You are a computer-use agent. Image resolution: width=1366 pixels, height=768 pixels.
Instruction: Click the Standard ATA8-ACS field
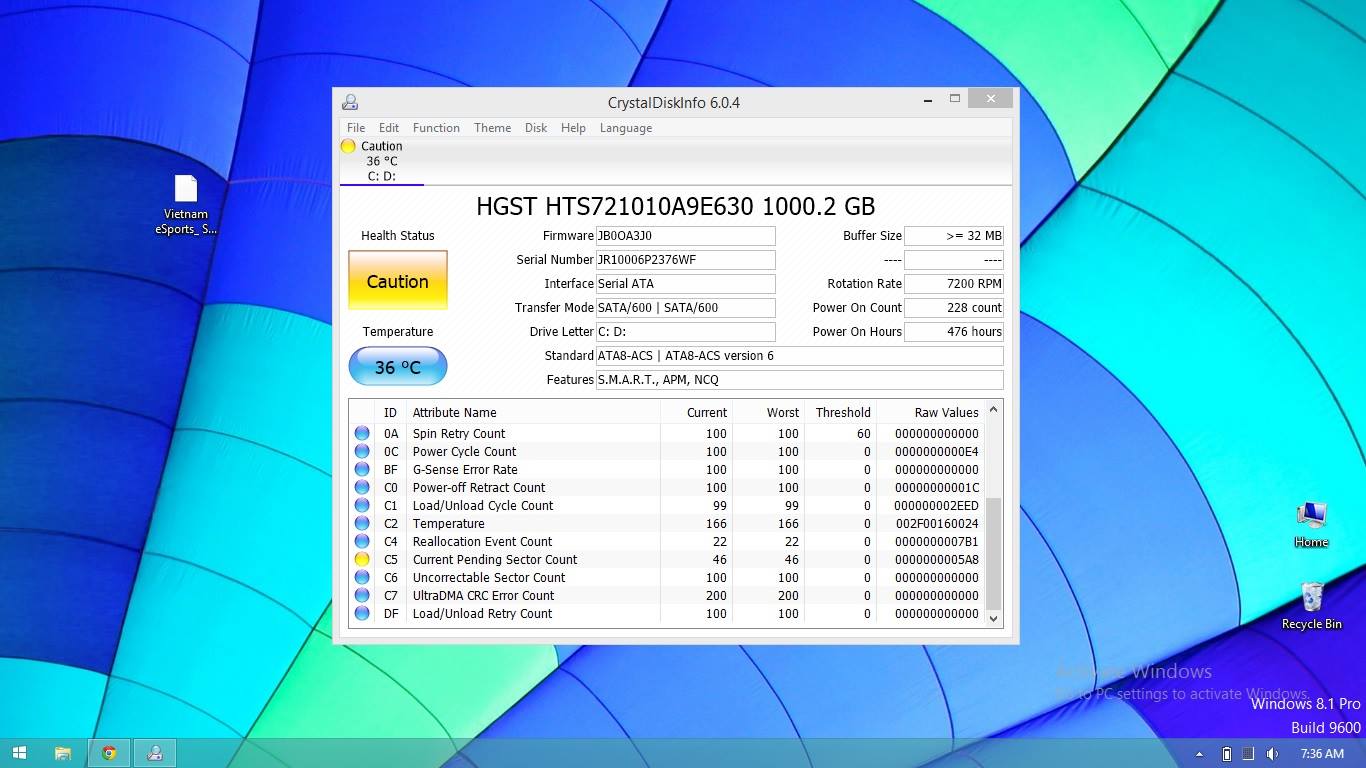click(799, 356)
